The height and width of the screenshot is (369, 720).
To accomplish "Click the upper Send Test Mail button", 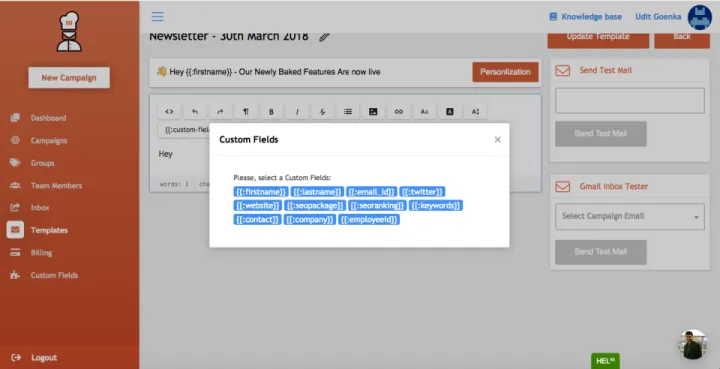I will coord(601,134).
